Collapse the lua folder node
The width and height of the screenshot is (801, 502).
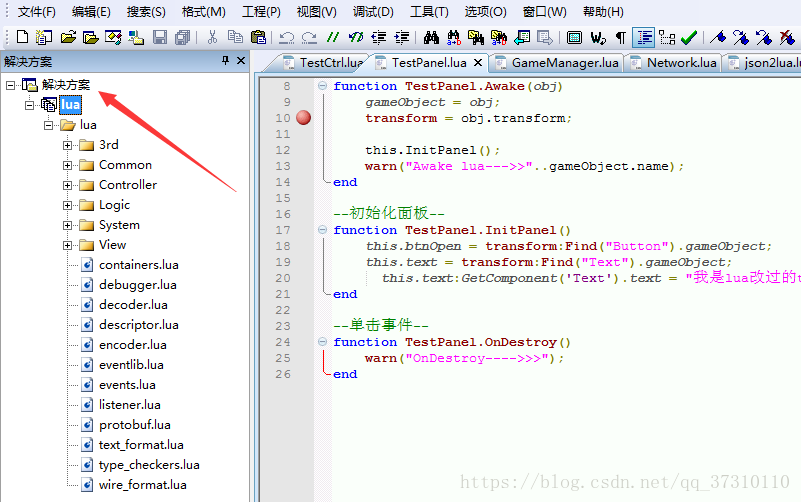pyautogui.click(x=49, y=125)
